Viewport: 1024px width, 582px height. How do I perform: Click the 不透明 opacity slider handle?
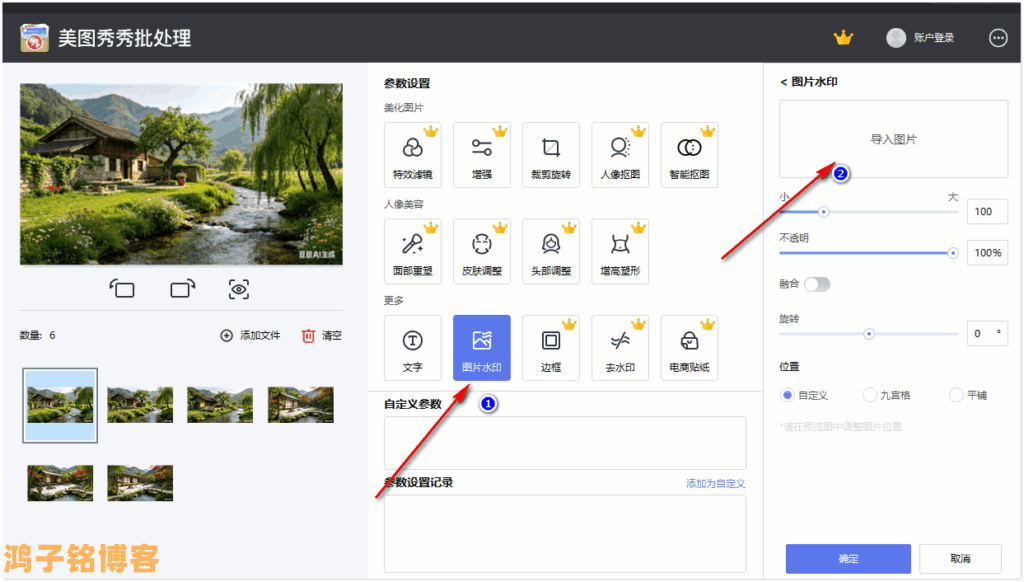953,253
